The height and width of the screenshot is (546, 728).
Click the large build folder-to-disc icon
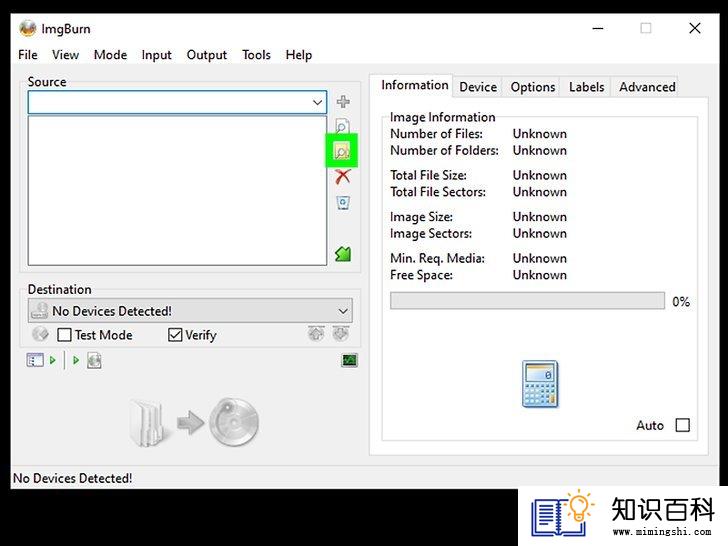point(194,422)
